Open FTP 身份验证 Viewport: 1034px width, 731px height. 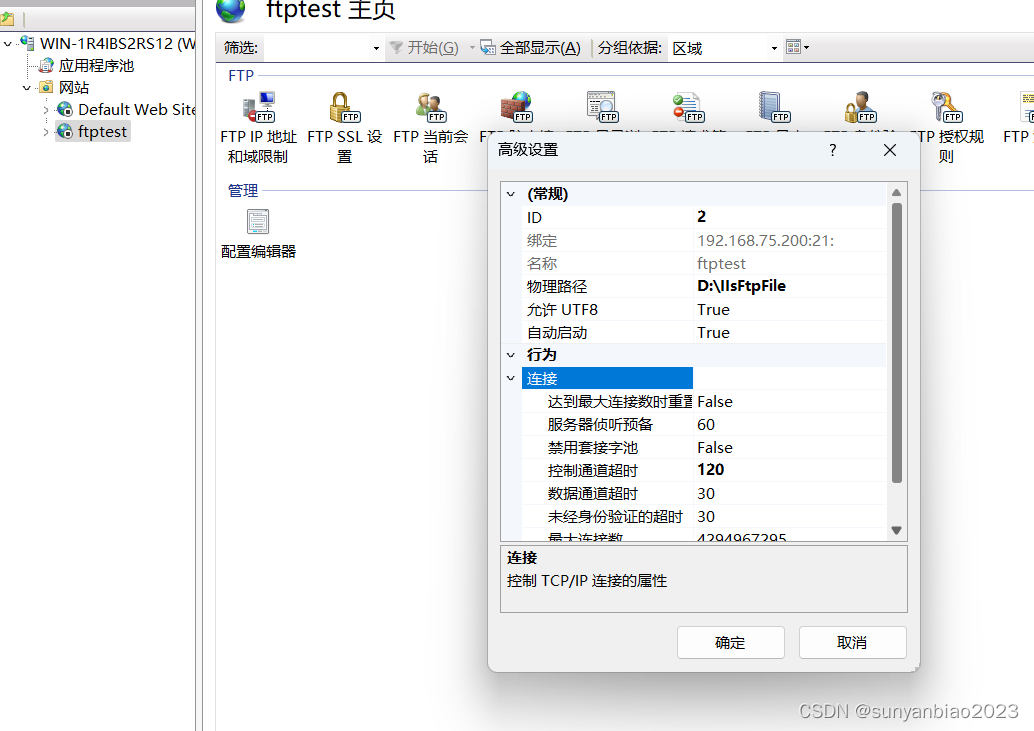(860, 107)
